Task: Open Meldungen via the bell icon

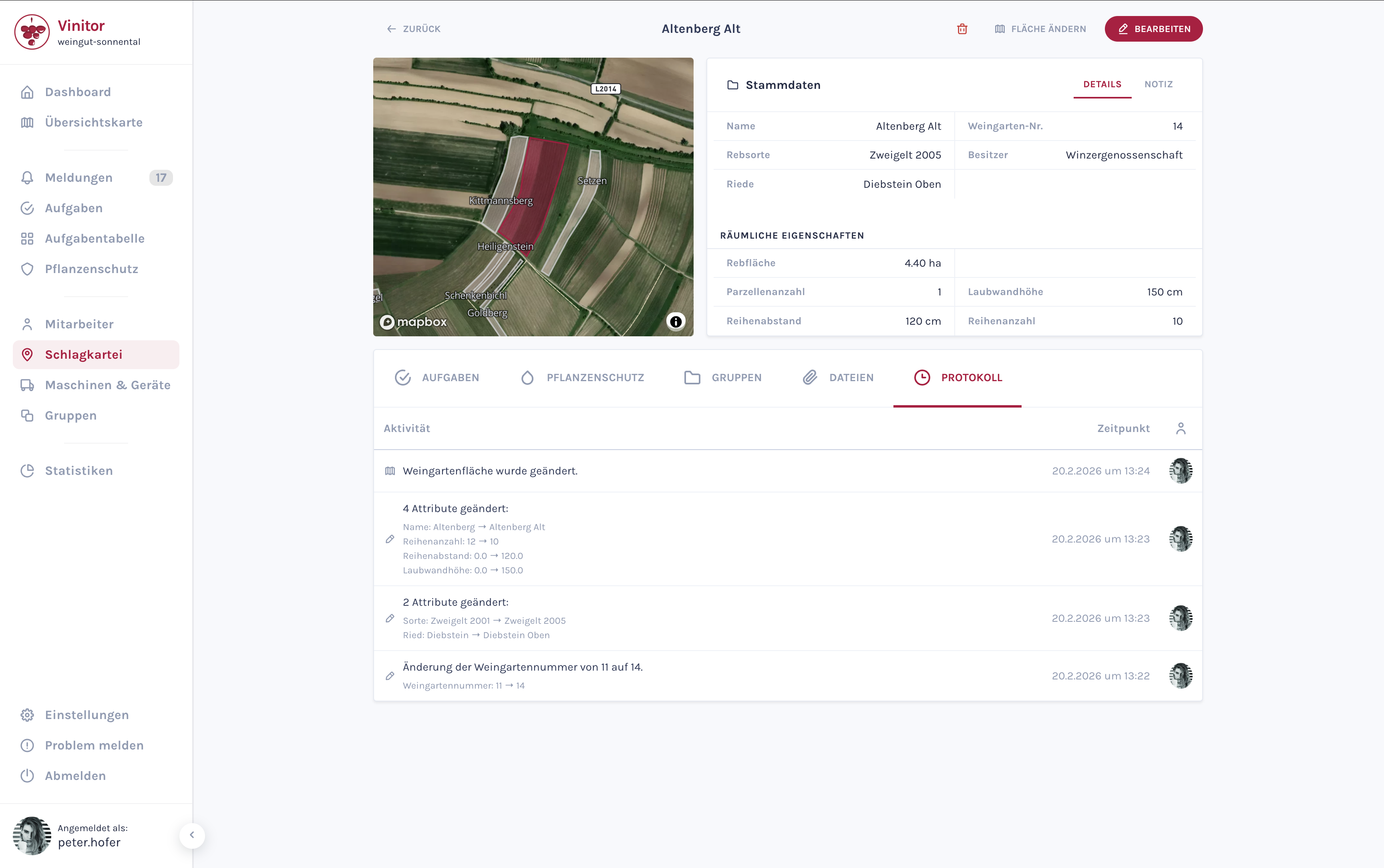Action: point(27,177)
